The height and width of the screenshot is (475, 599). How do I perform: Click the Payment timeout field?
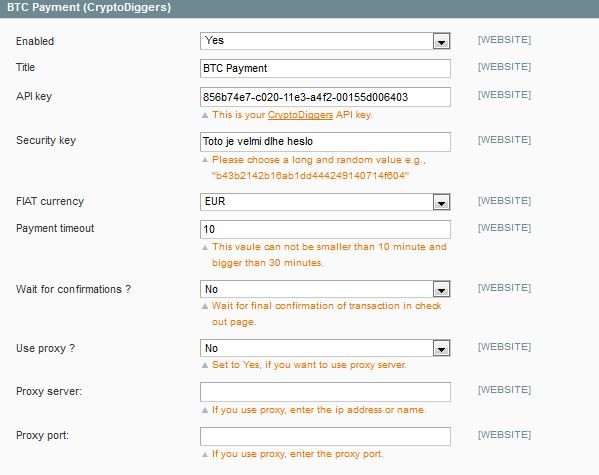325,229
